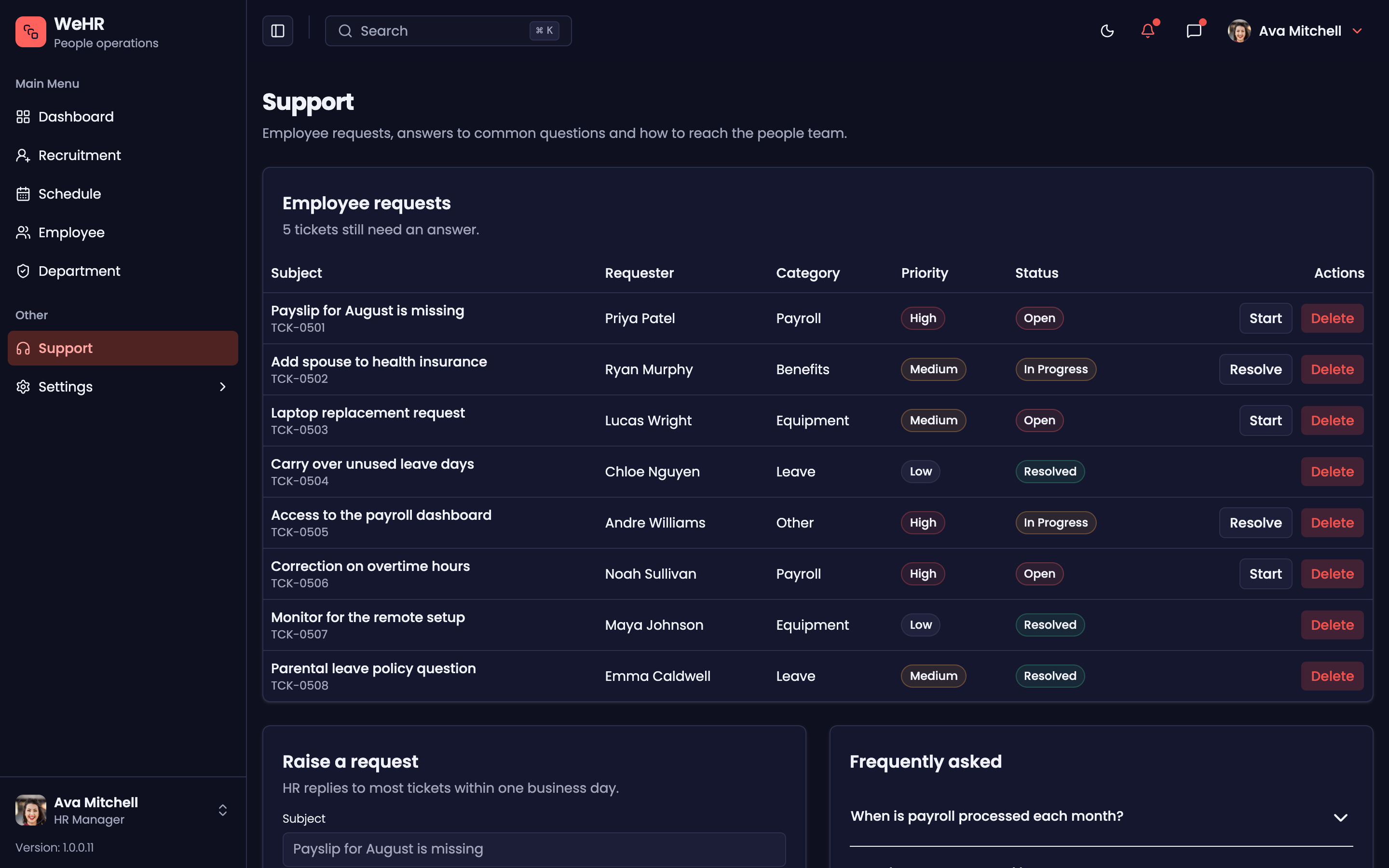The height and width of the screenshot is (868, 1389).
Task: Collapse sidebar with the panel toggle icon
Action: tap(278, 31)
